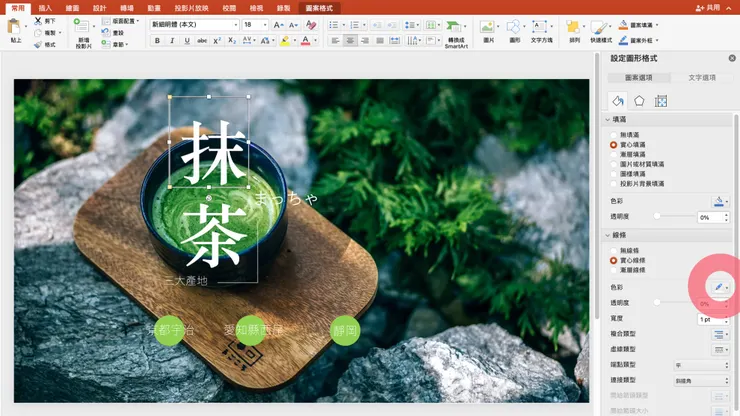Click the Arrange (排列) icon
Image resolution: width=740 pixels, height=416 pixels.
pyautogui.click(x=573, y=27)
